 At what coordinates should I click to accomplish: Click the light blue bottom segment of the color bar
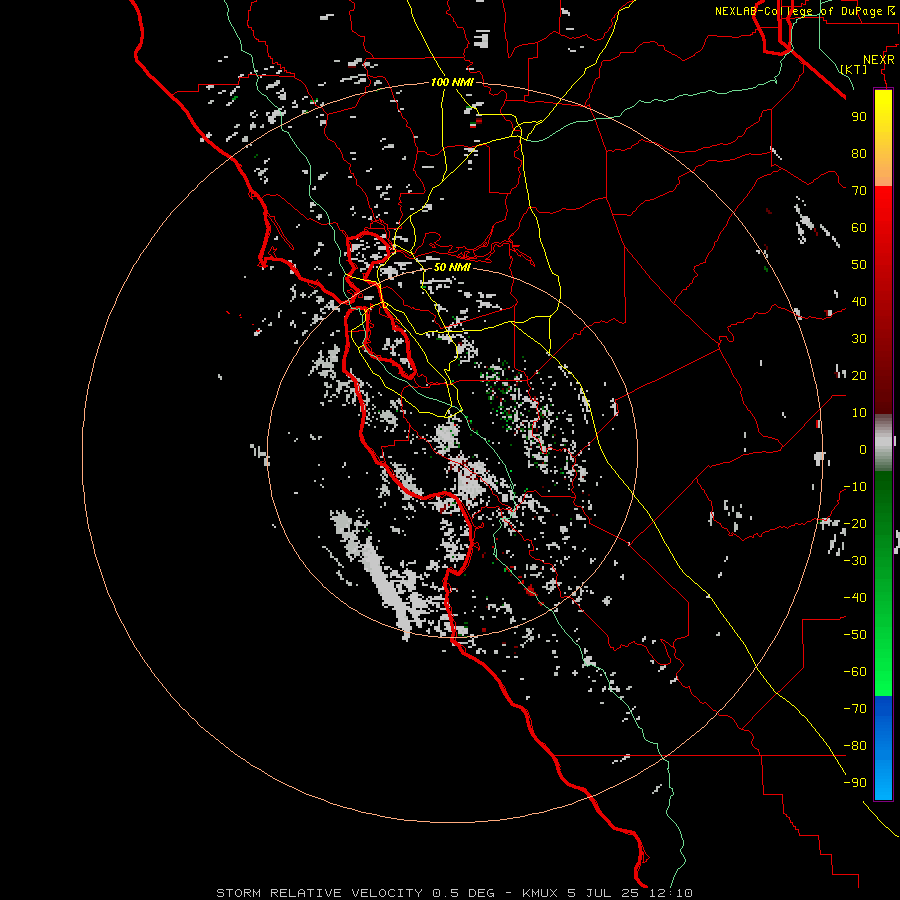pos(883,781)
